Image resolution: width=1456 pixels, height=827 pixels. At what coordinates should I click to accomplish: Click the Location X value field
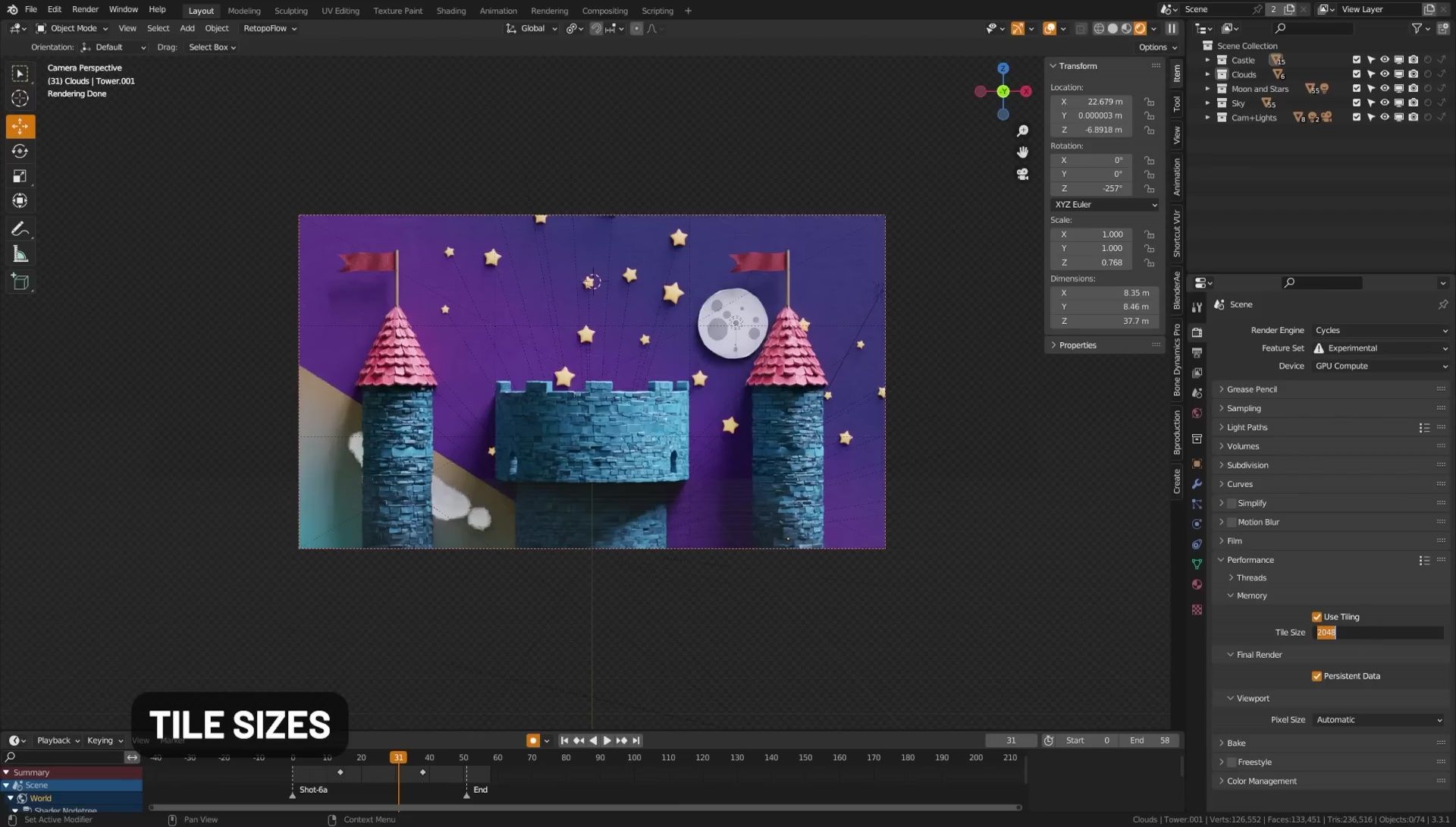pyautogui.click(x=1091, y=102)
